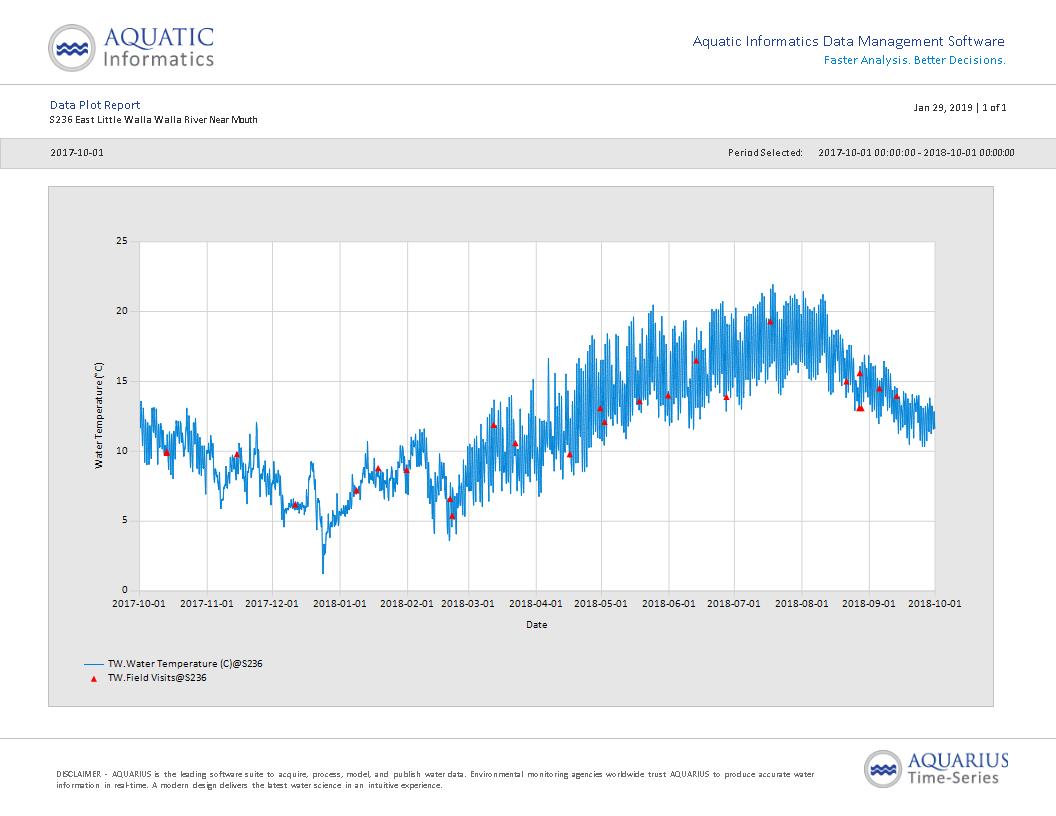Image resolution: width=1056 pixels, height=816 pixels.
Task: Select the 'Data Plot Report' title
Action: [95, 105]
